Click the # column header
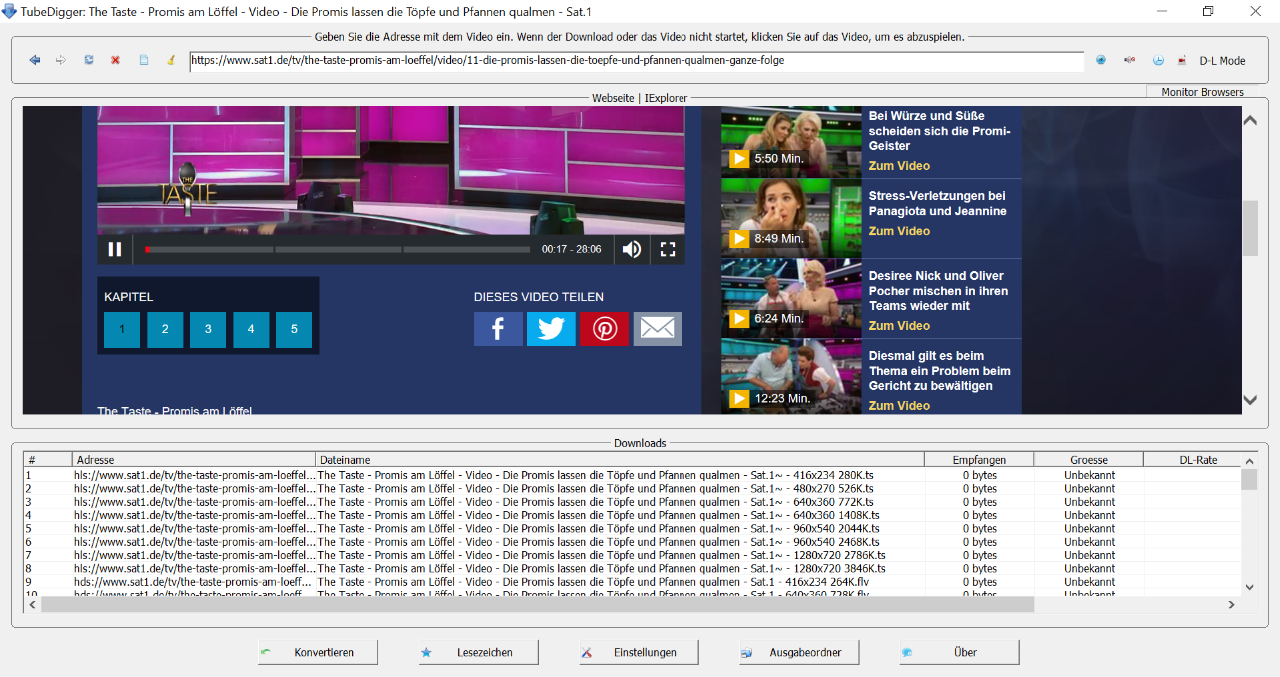 pyautogui.click(x=48, y=460)
